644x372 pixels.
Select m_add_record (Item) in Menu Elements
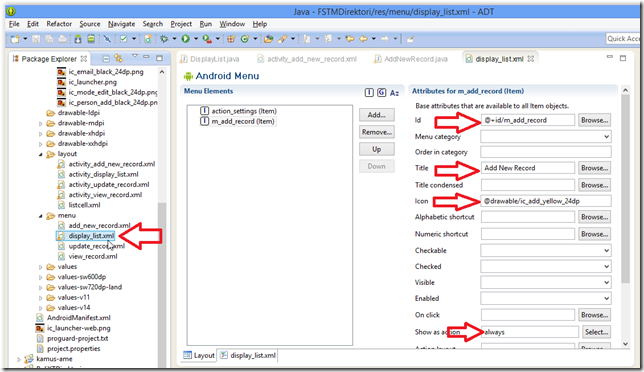click(238, 122)
